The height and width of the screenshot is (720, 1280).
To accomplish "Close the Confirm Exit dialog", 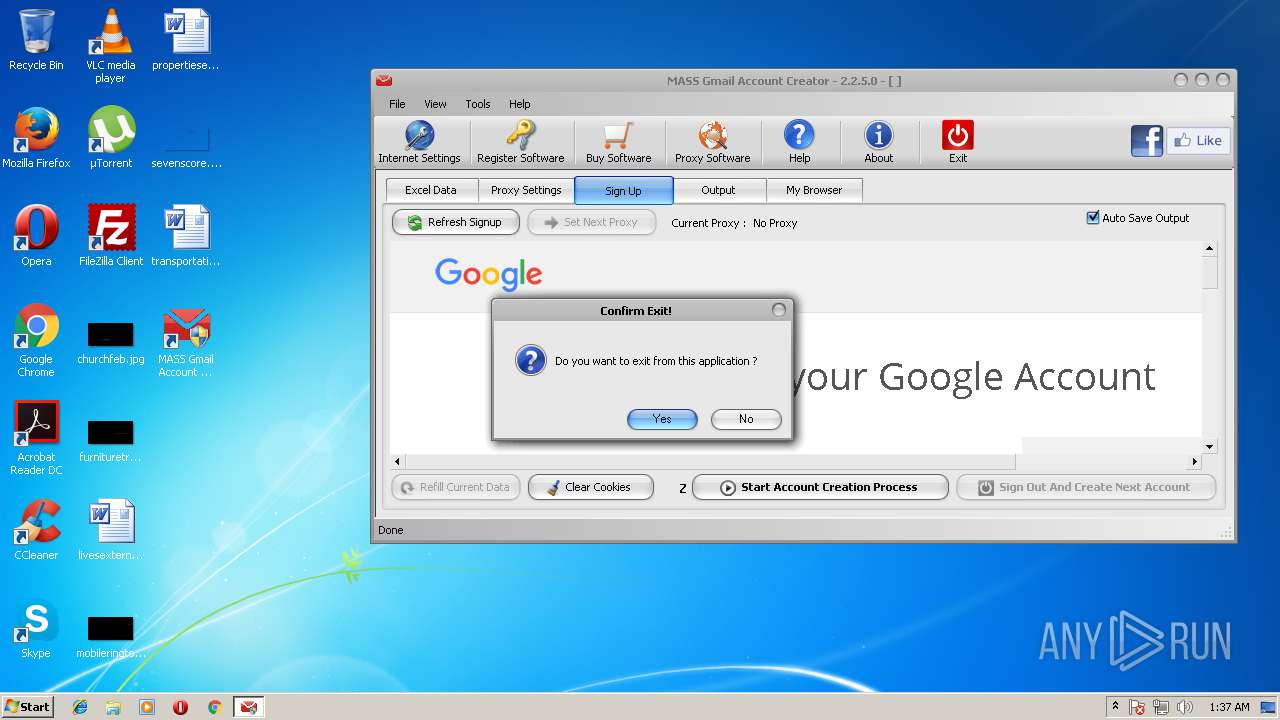I will tap(779, 310).
